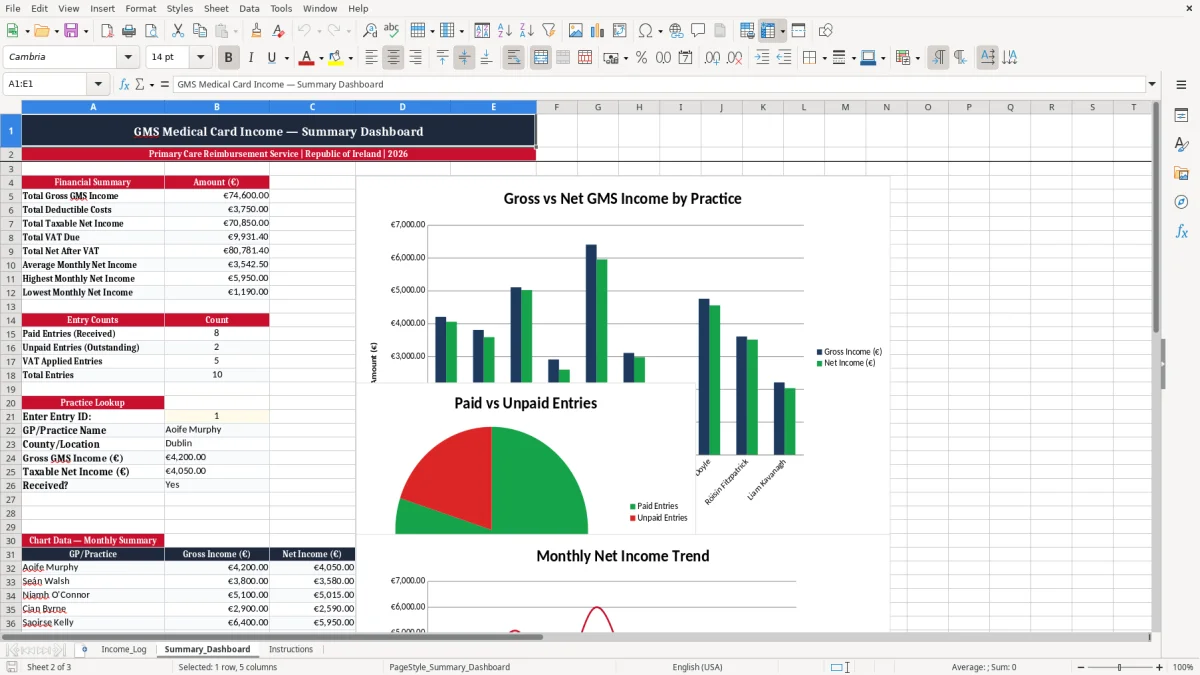1200x675 pixels.
Task: Switch to the Instructions sheet tab
Action: [x=291, y=649]
